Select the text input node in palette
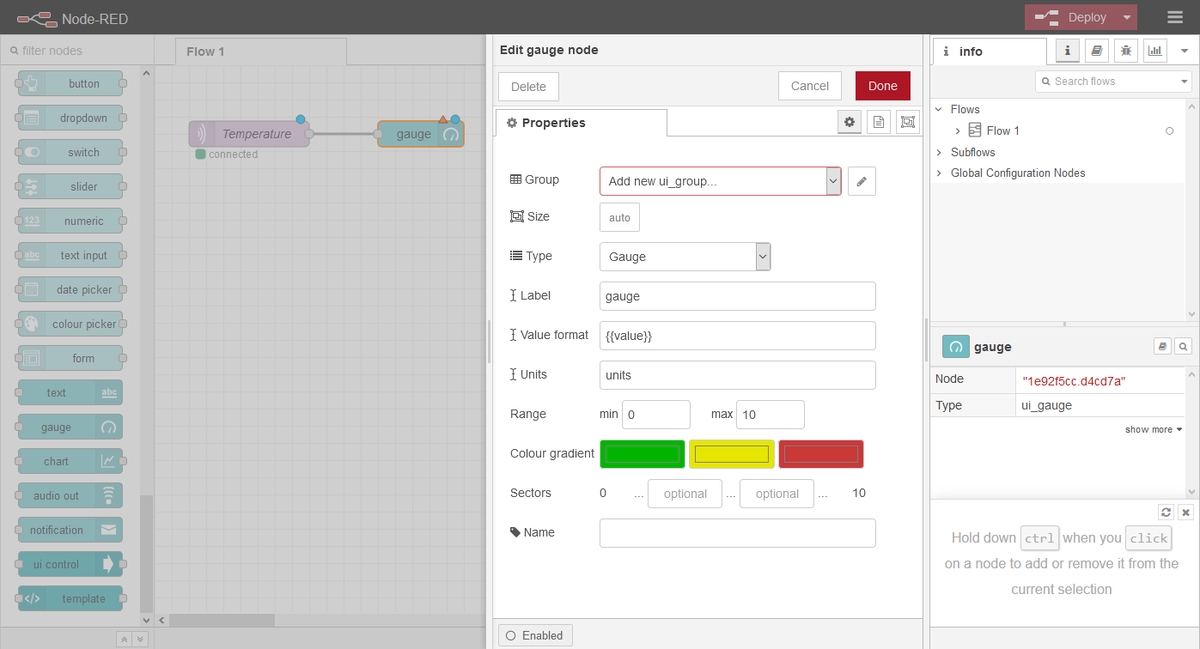The height and width of the screenshot is (649, 1200). point(71,255)
